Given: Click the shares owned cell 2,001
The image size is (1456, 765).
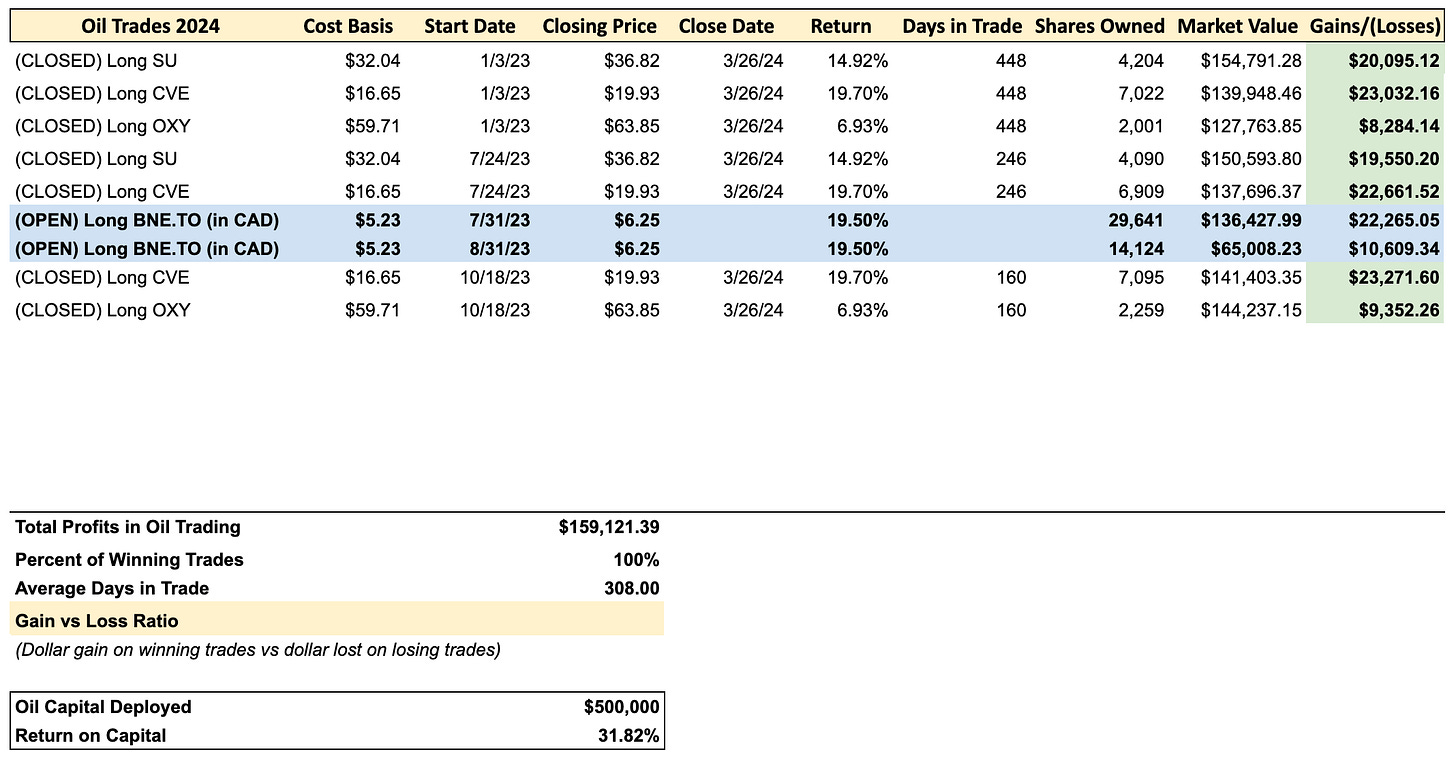Looking at the screenshot, I should (x=1142, y=127).
